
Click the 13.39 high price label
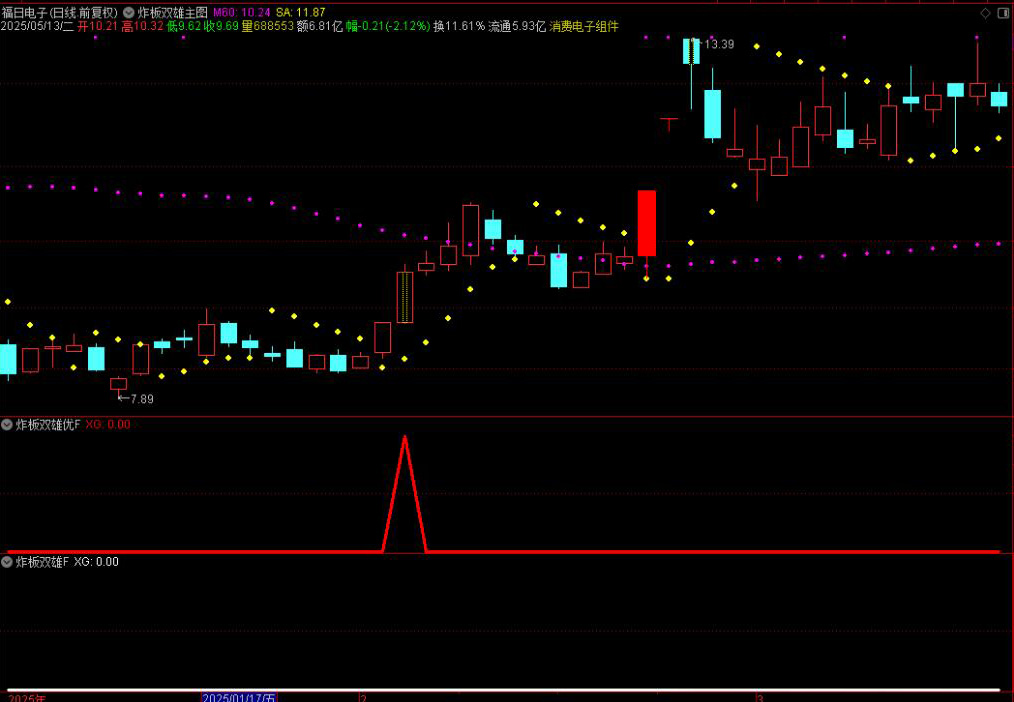[719, 44]
